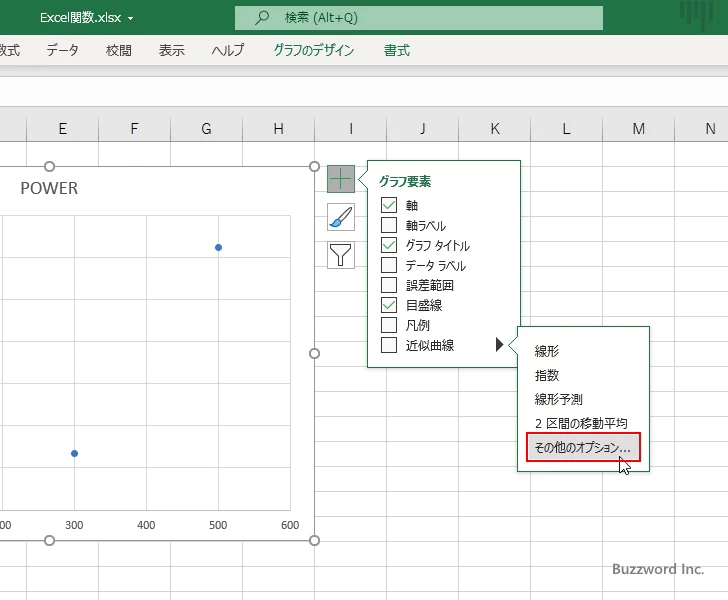Image resolution: width=728 pixels, height=600 pixels.
Task: Click the POWER chart title
Action: (49, 188)
